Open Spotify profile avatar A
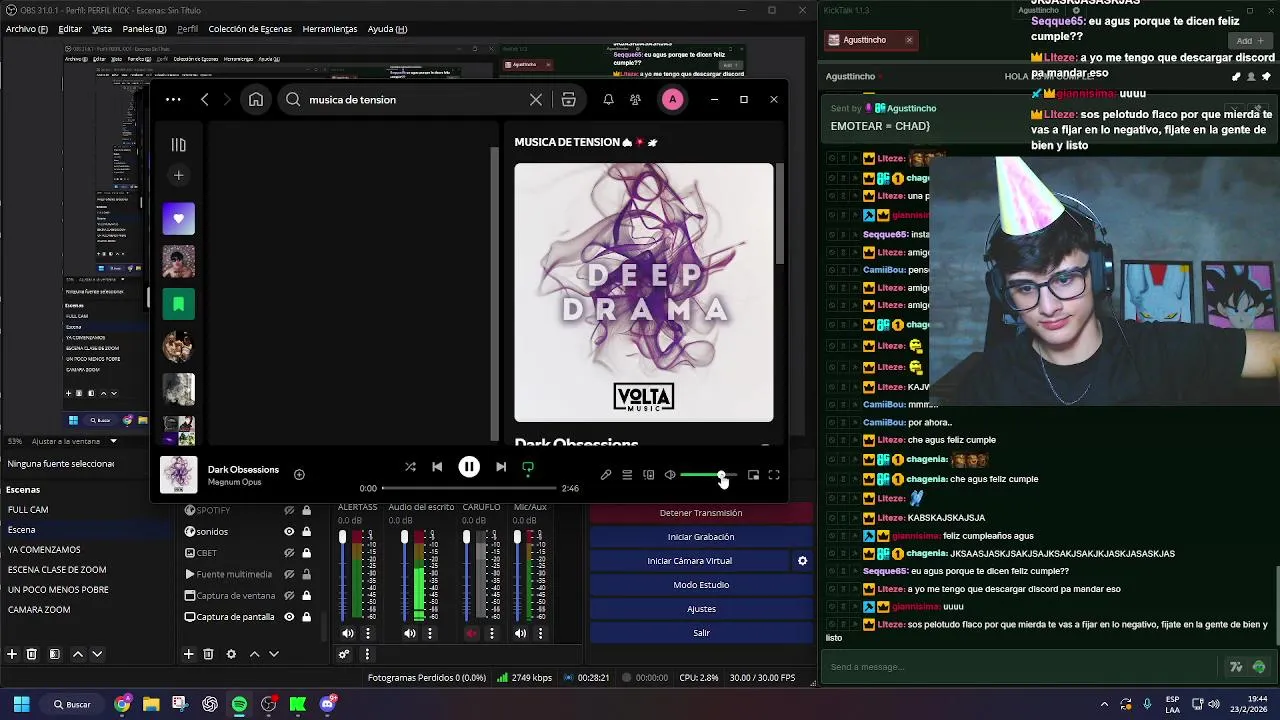Viewport: 1280px width, 720px height. click(x=673, y=100)
